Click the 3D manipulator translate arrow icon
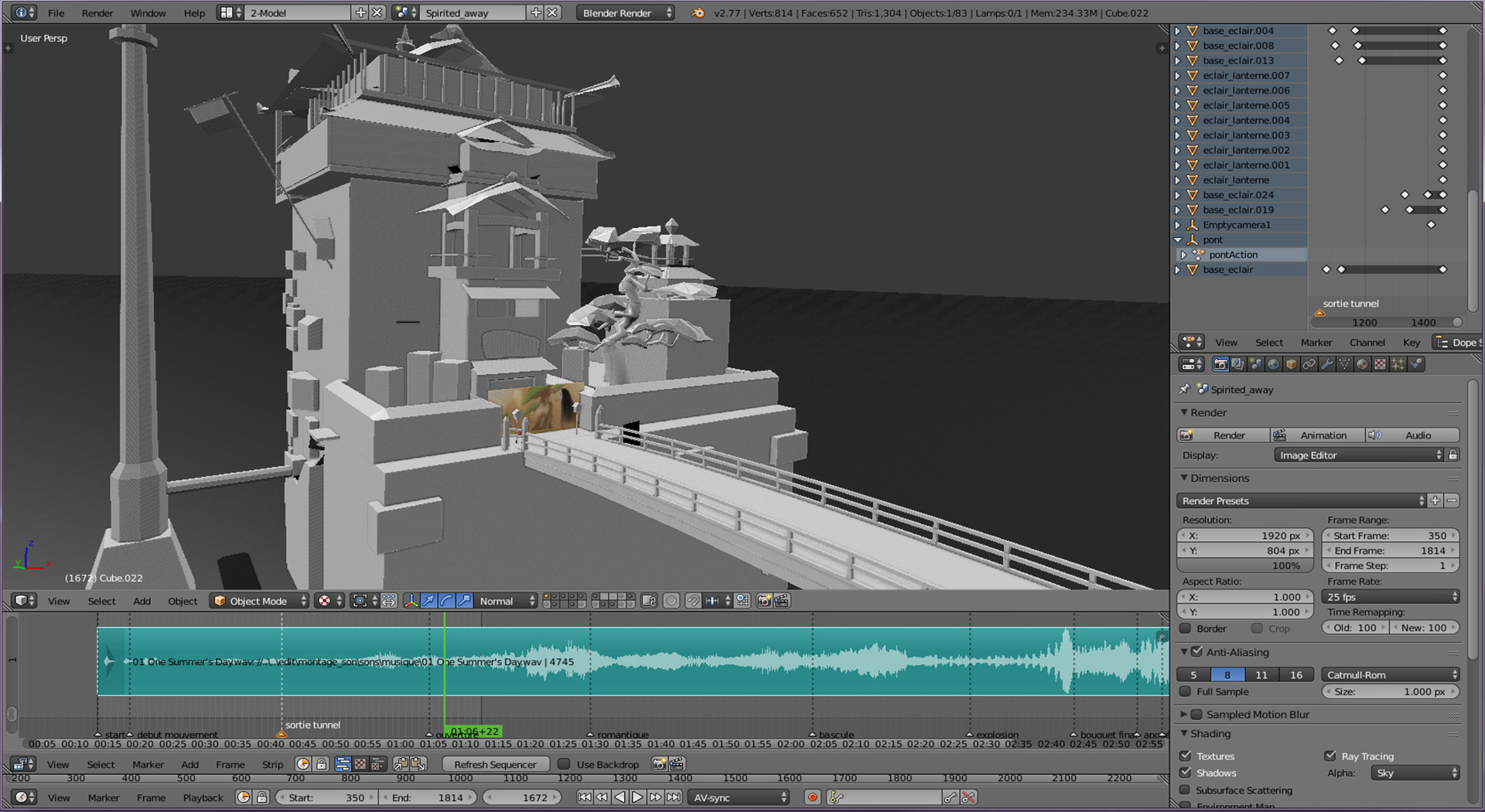 [428, 601]
